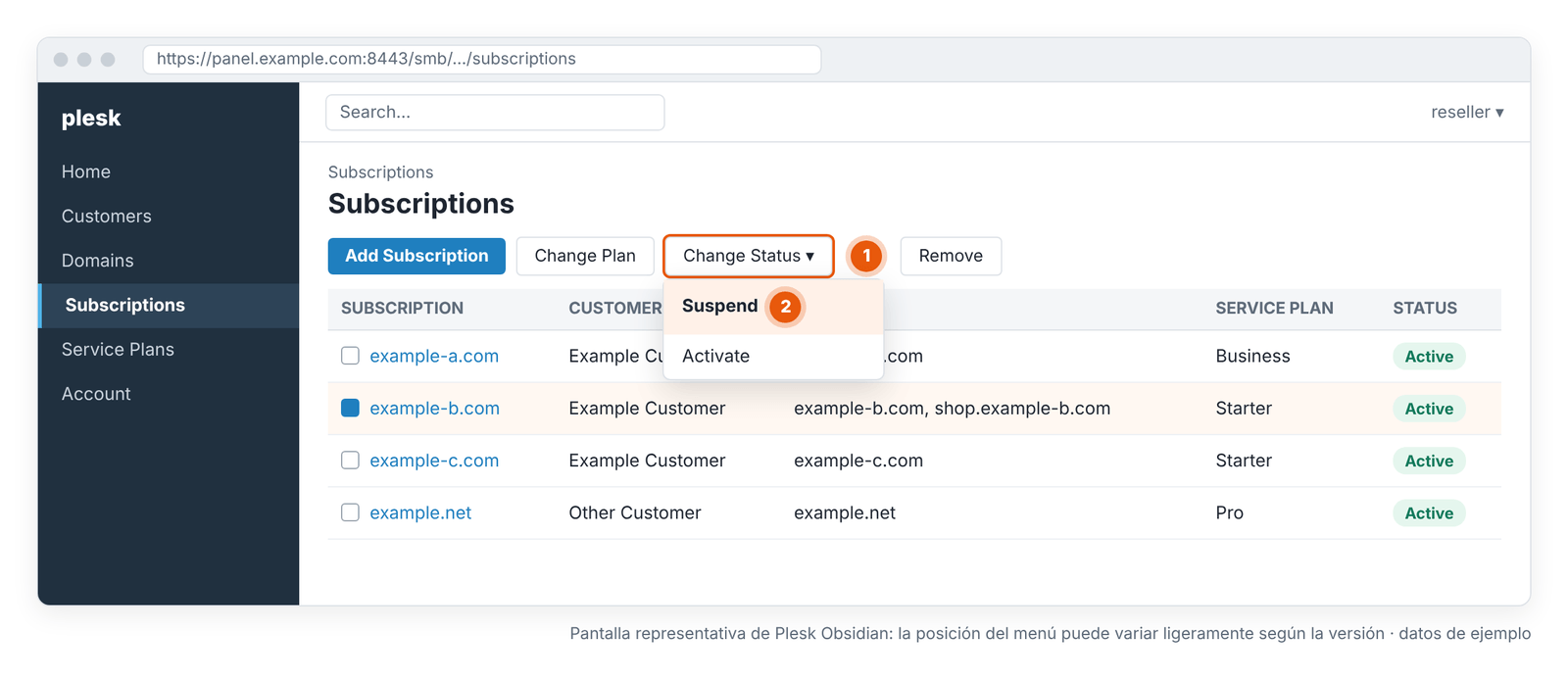This screenshot has height=681, width=1568.
Task: Click the Active badge for example-c.com
Action: (x=1429, y=461)
